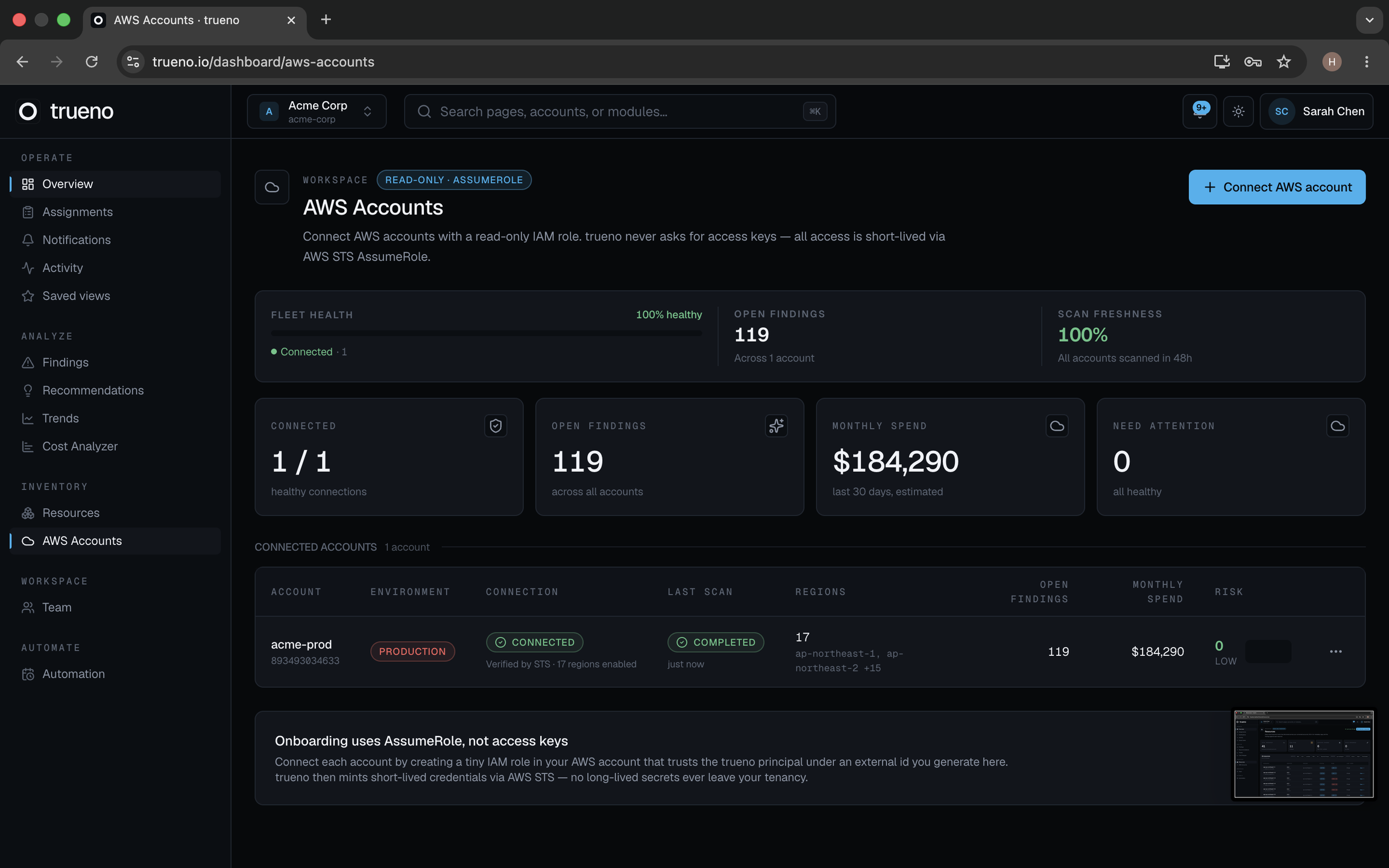Click the READ-ONLY · ASSUMEROLE badge
The height and width of the screenshot is (868, 1389).
pos(454,180)
